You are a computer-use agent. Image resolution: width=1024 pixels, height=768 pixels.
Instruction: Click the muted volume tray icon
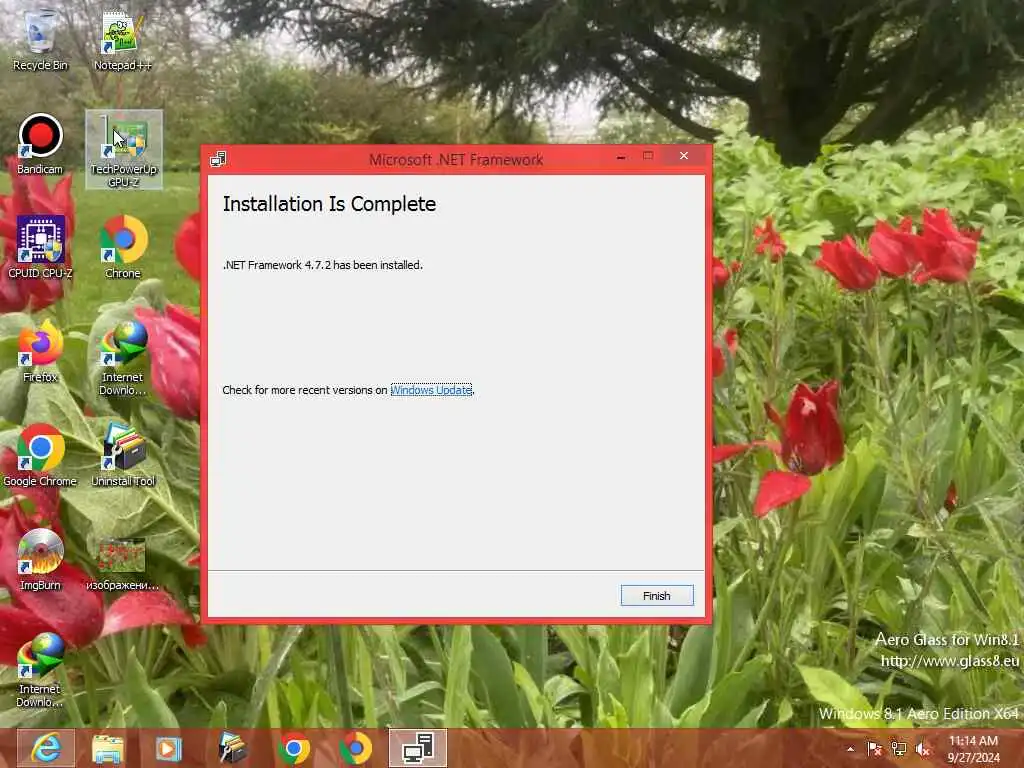pos(923,749)
